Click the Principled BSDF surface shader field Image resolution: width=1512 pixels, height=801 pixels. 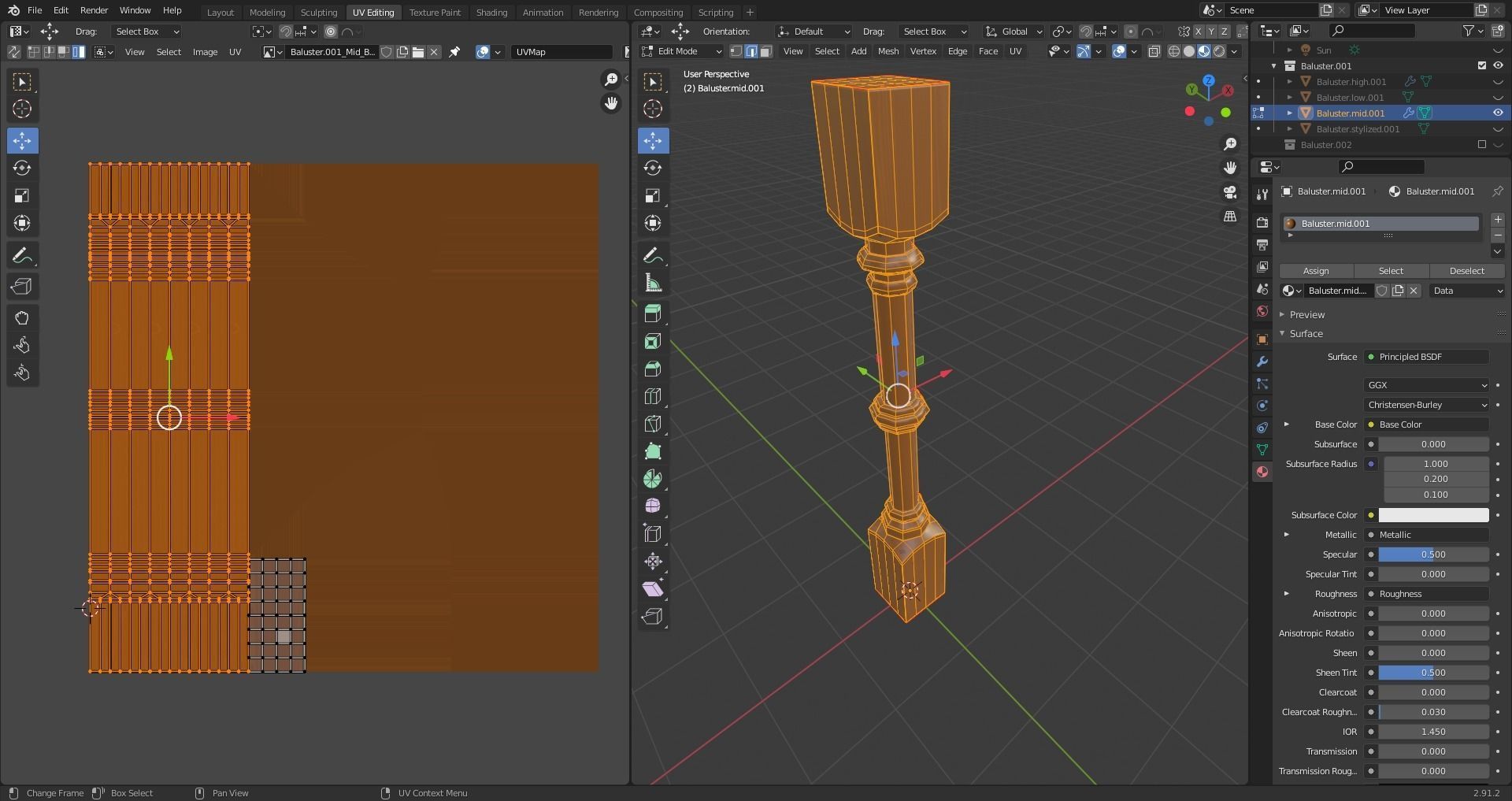click(x=1427, y=357)
